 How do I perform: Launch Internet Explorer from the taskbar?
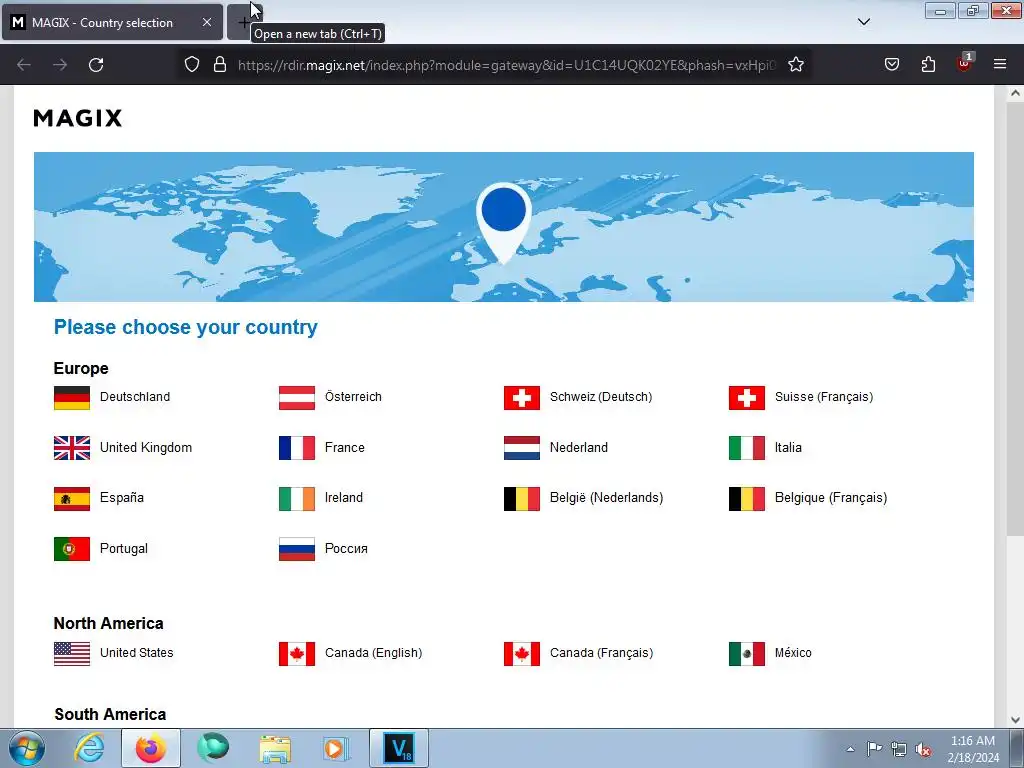(89, 748)
